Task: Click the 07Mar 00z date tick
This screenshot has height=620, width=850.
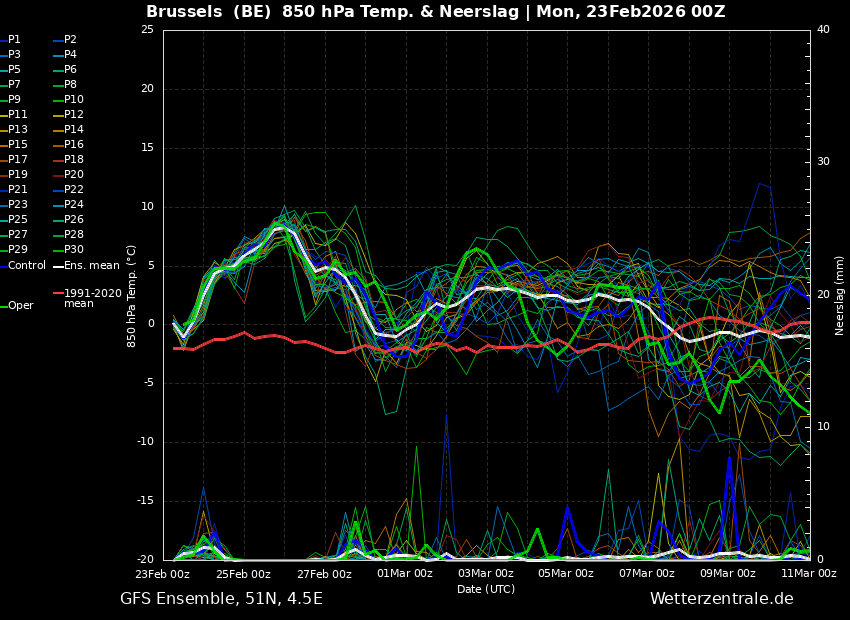Action: tap(647, 573)
